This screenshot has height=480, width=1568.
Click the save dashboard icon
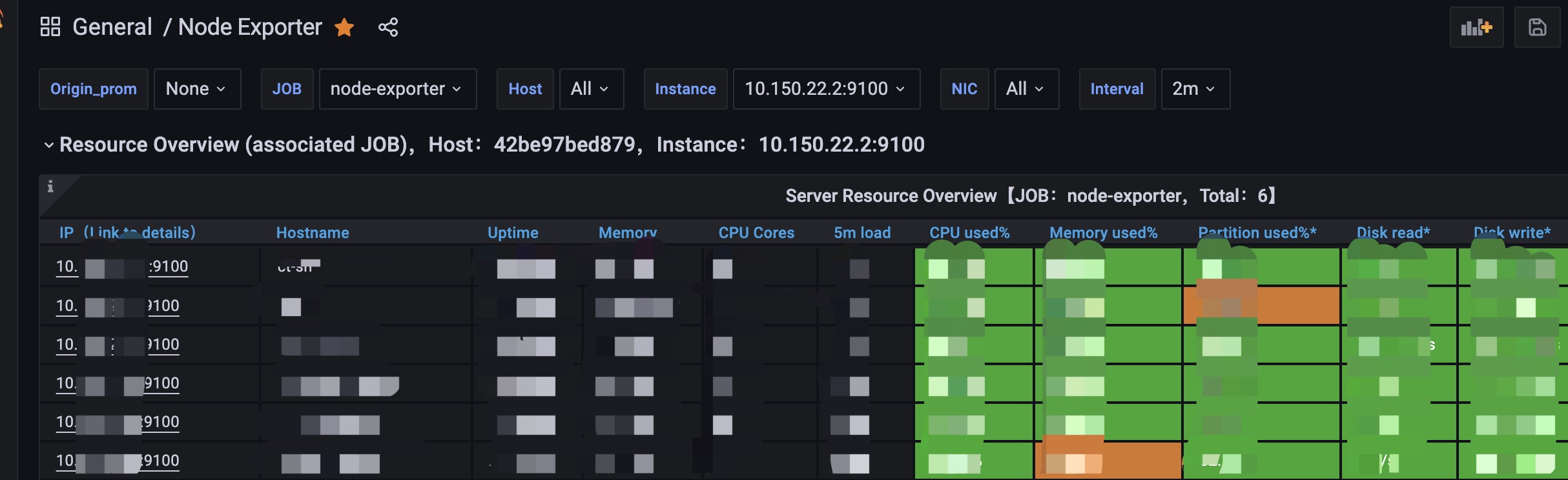[1537, 28]
